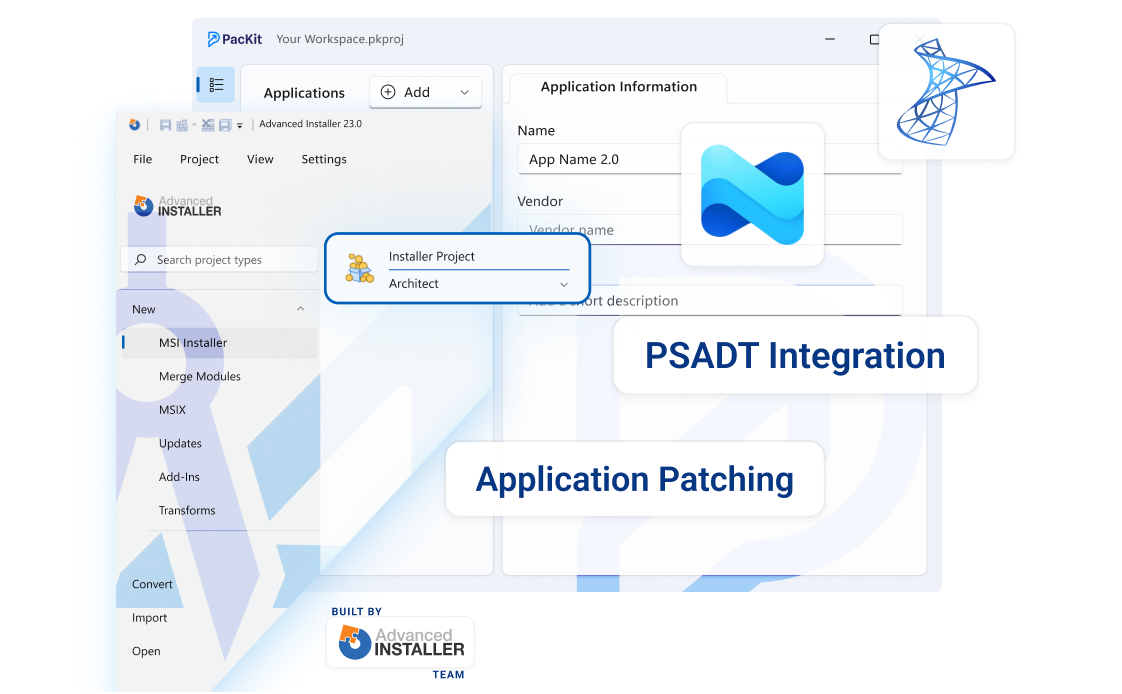The height and width of the screenshot is (694, 1122).
Task: Switch to the Application Information tab
Action: [618, 87]
